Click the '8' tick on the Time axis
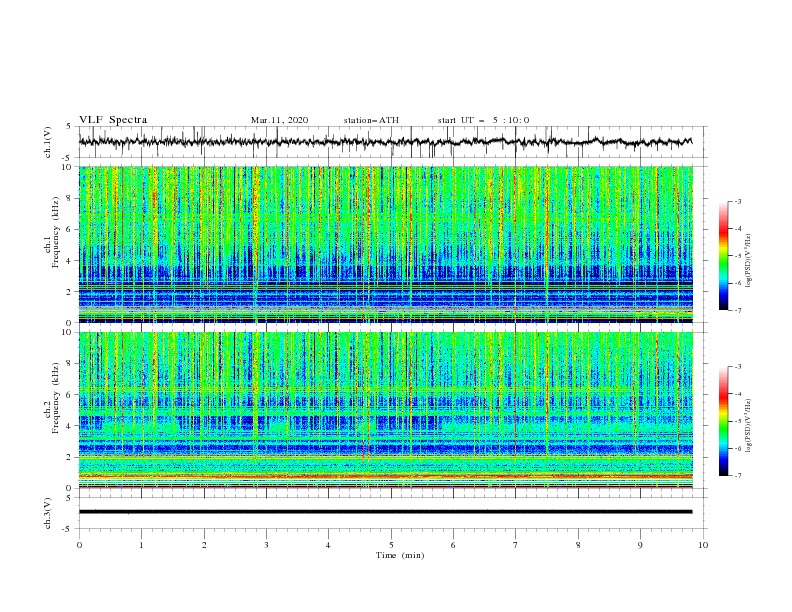 point(578,545)
